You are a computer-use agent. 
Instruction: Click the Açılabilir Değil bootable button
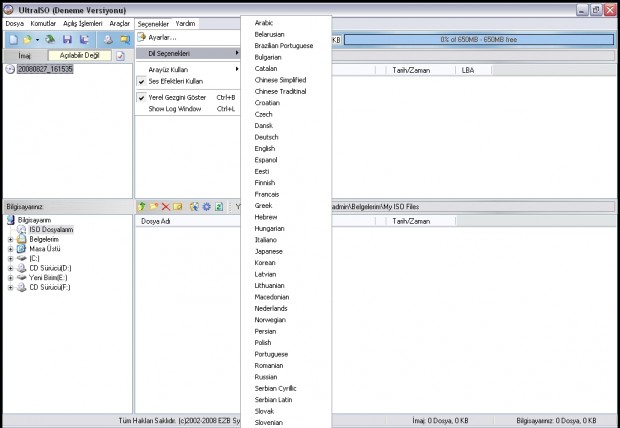[80, 55]
